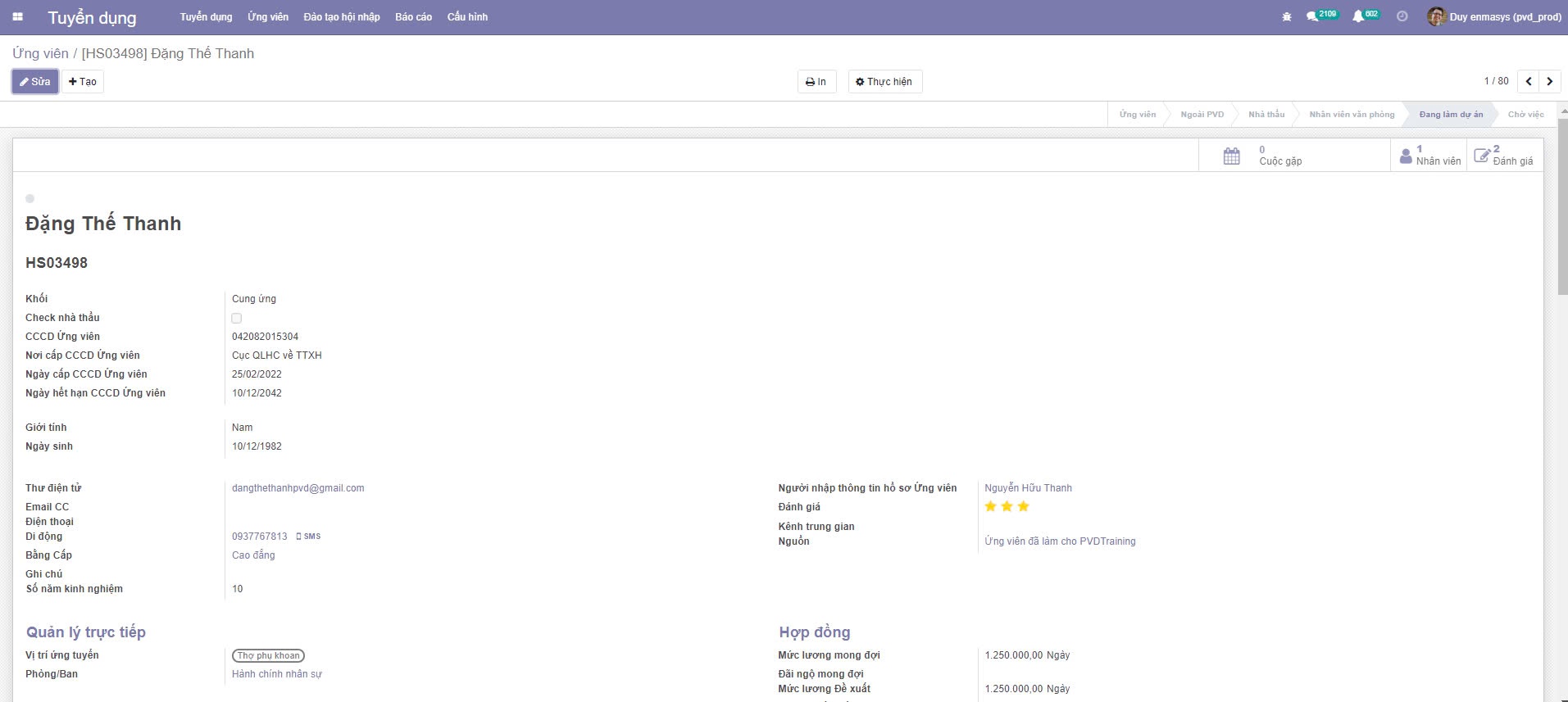
Task: Set rating to the third star
Action: click(1023, 506)
